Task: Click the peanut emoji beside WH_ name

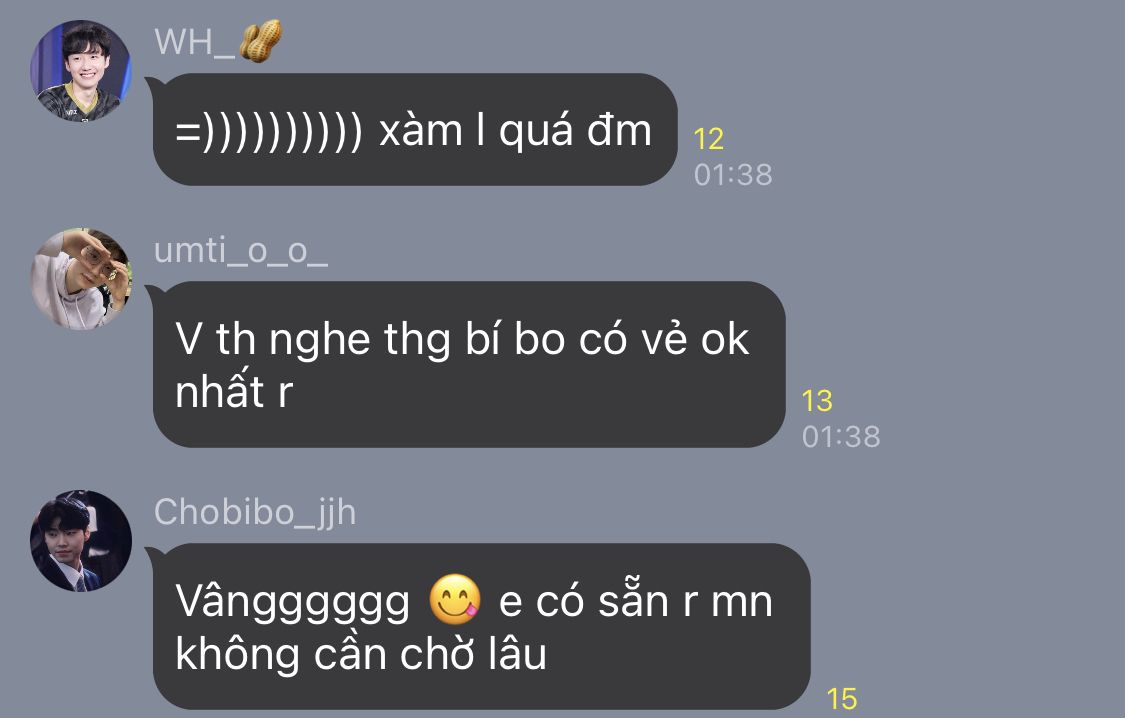Action: 260,41
